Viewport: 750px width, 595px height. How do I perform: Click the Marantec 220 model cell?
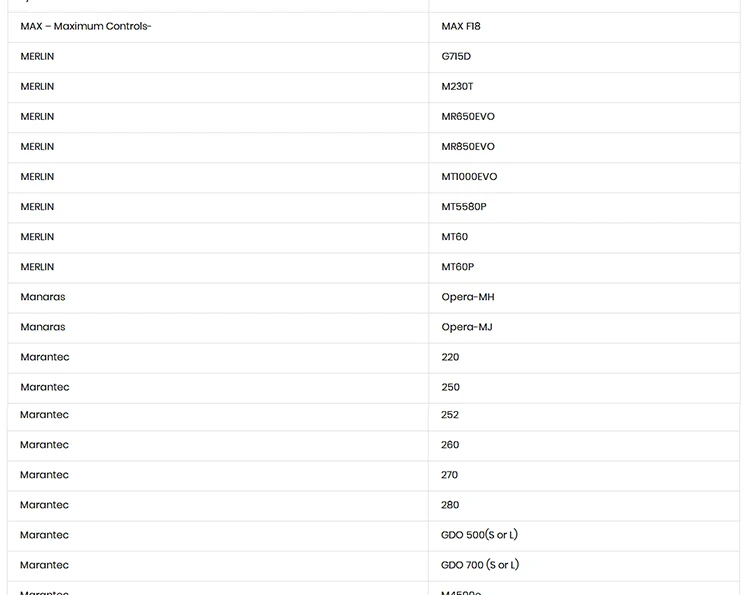584,358
